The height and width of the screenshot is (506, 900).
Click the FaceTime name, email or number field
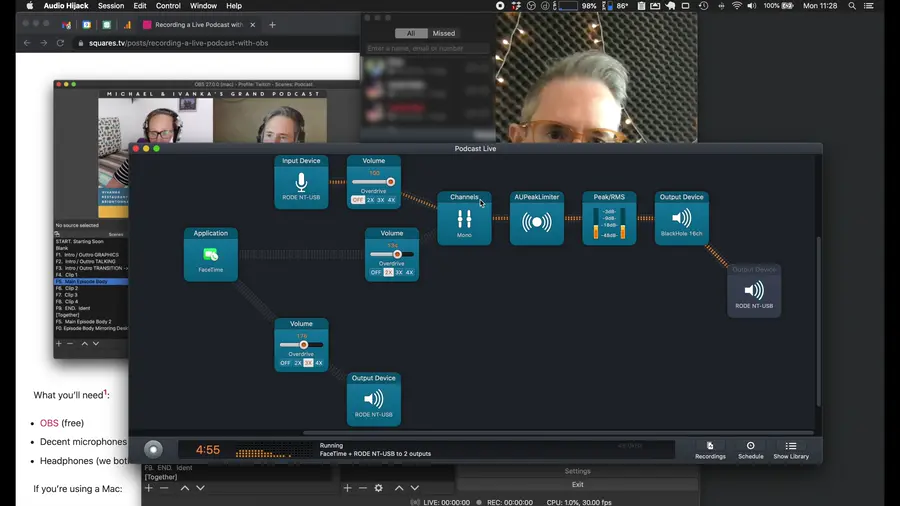[428, 48]
